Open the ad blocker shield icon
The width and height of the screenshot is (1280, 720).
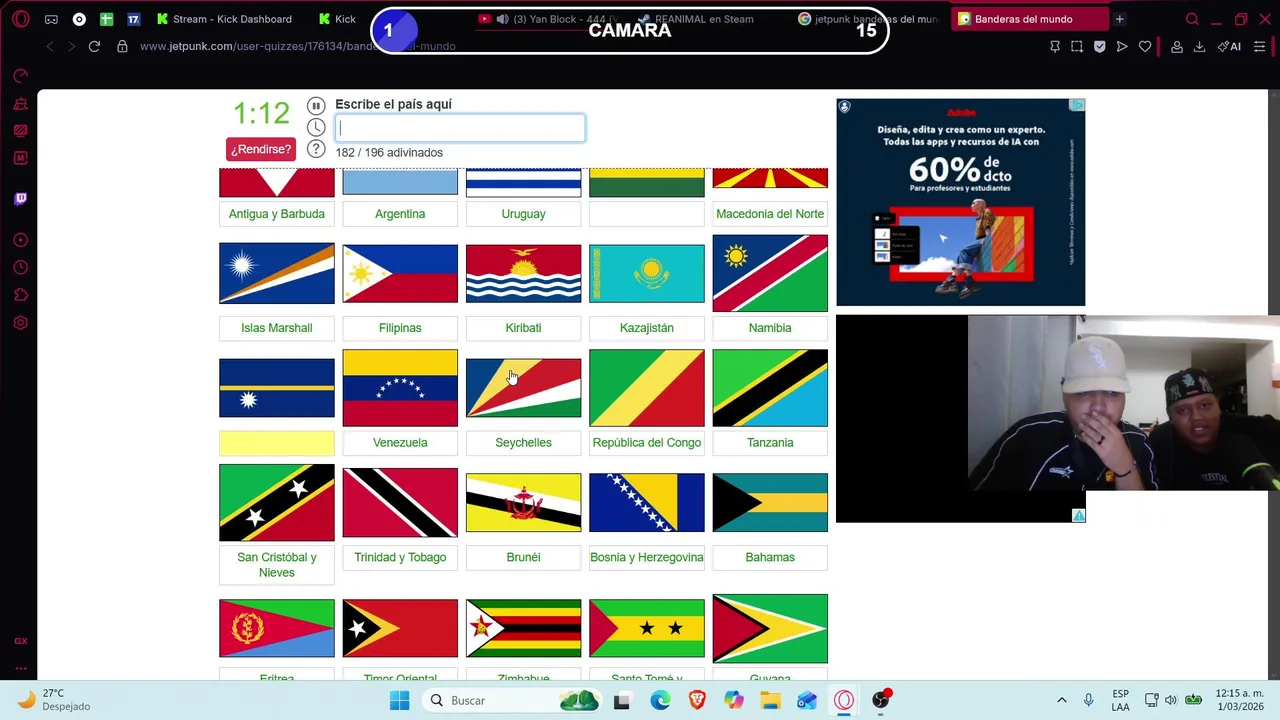pyautogui.click(x=1100, y=46)
